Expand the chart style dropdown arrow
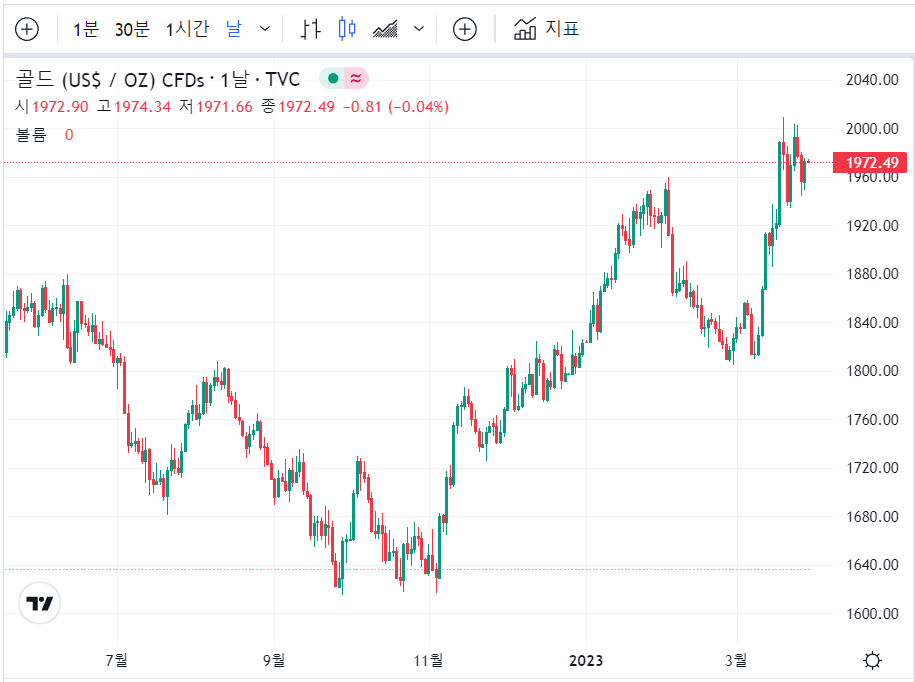915x682 pixels. click(419, 29)
